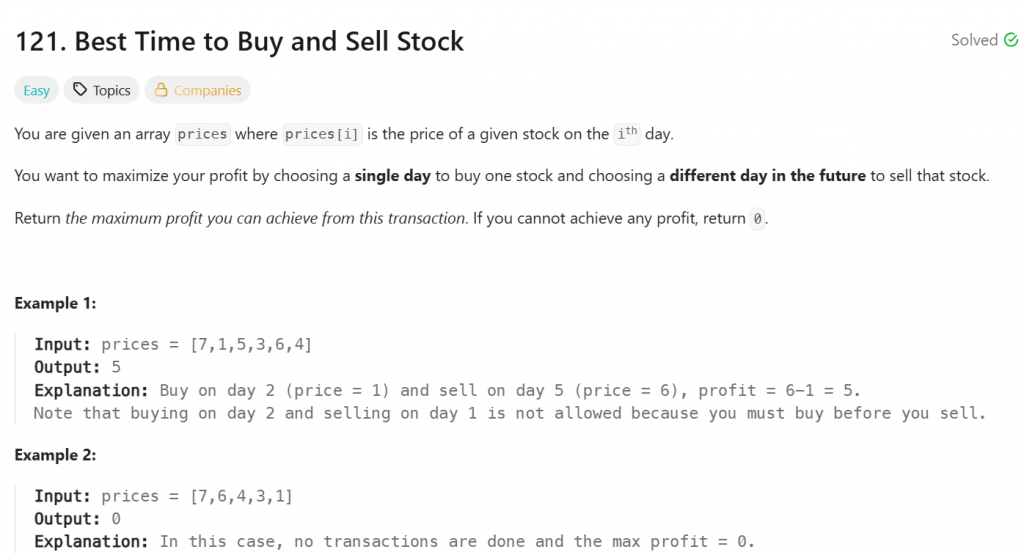Click the Example 2 Output label
This screenshot has width=1024, height=555.
click(x=67, y=518)
